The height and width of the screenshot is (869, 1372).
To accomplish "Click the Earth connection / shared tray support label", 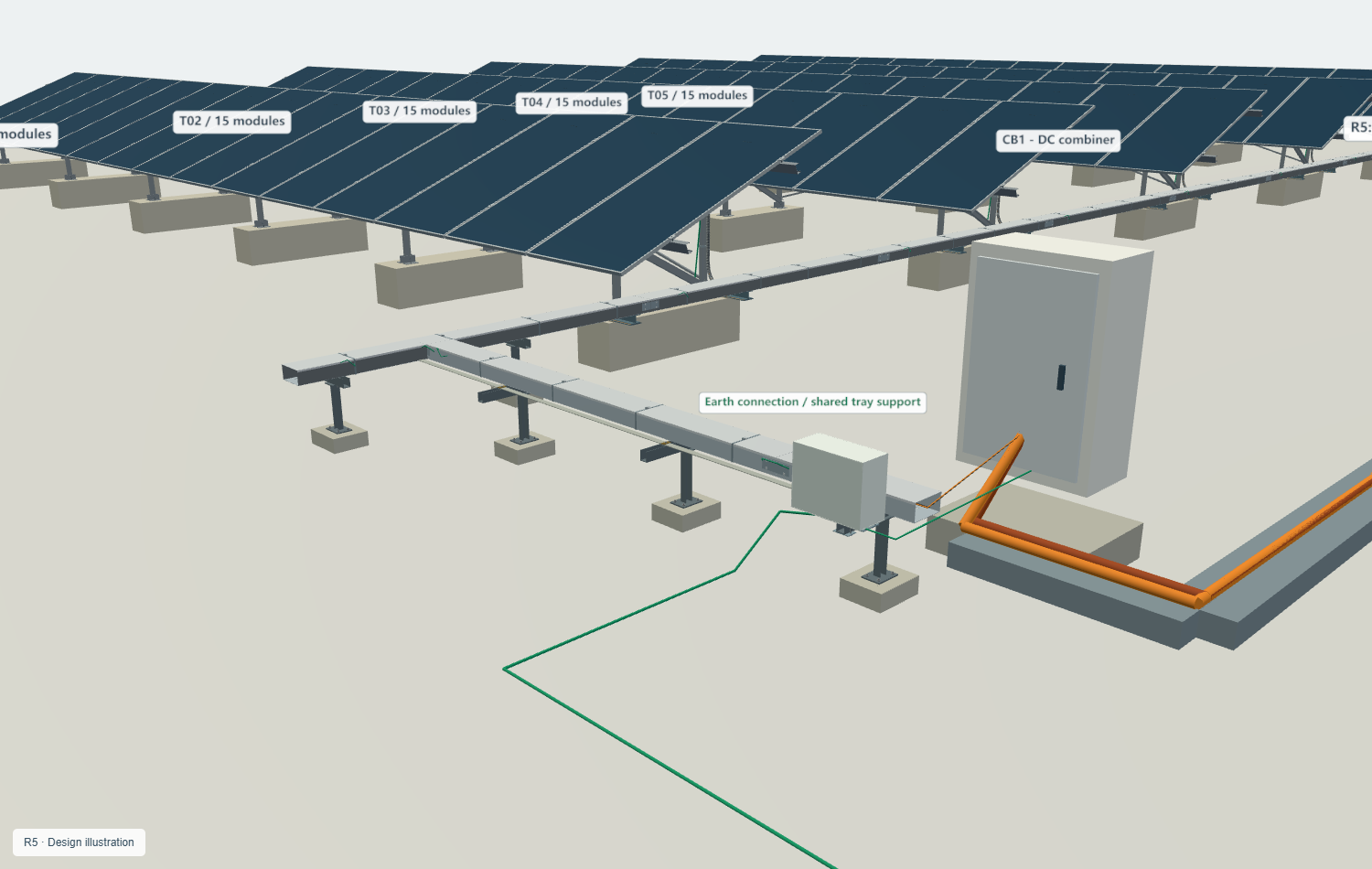I will pos(812,402).
